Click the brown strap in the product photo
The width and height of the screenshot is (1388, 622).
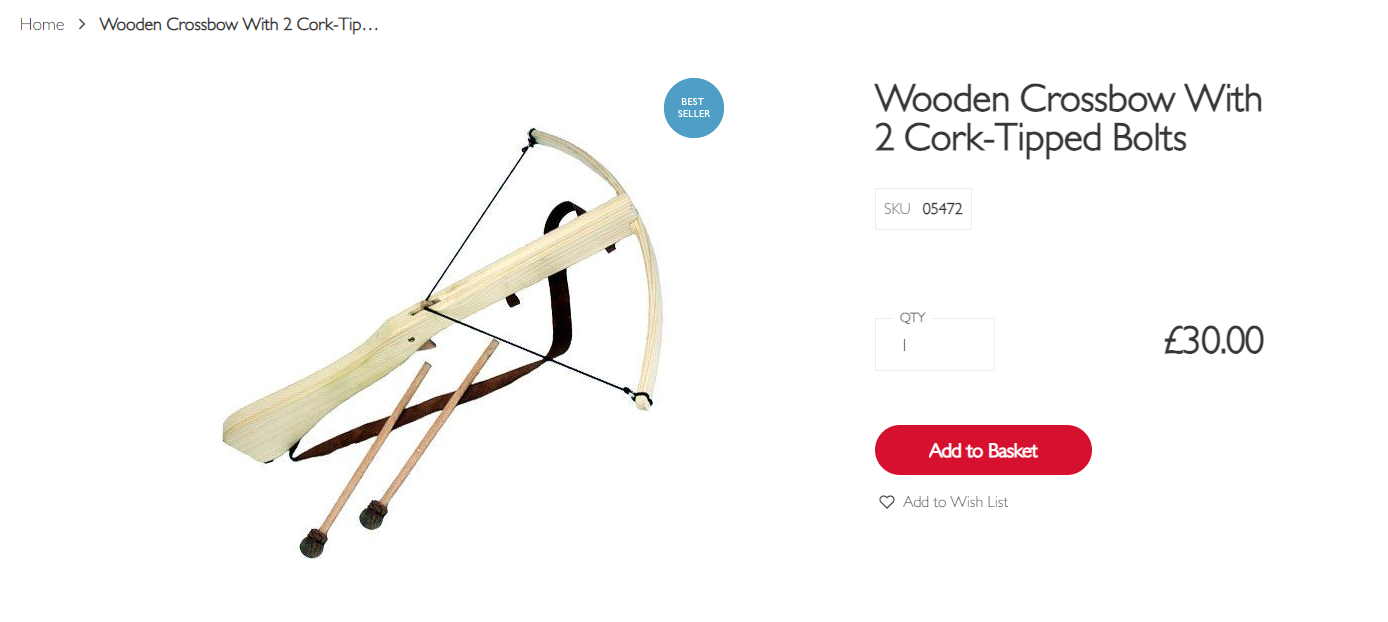pyautogui.click(x=560, y=300)
